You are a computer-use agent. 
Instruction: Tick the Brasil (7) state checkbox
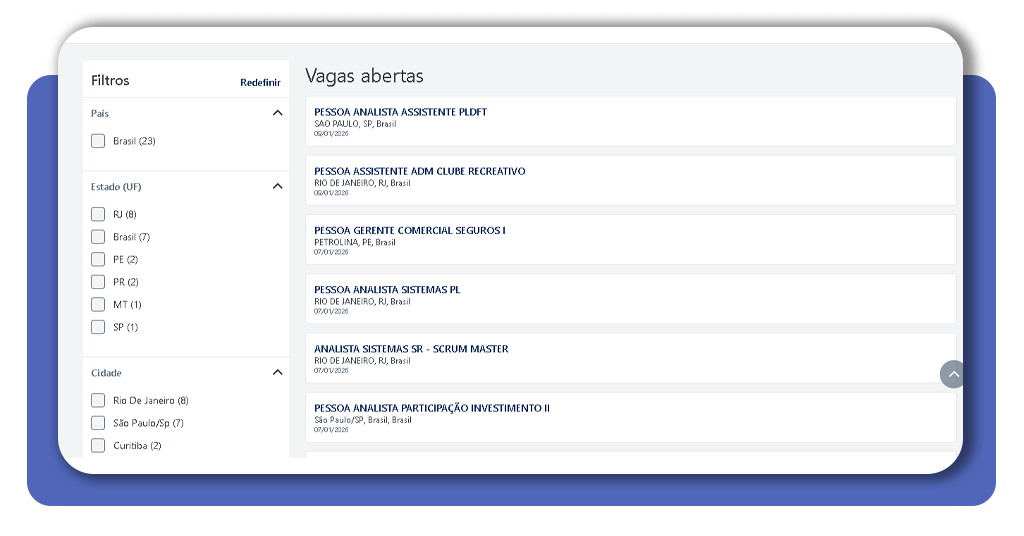click(x=98, y=237)
